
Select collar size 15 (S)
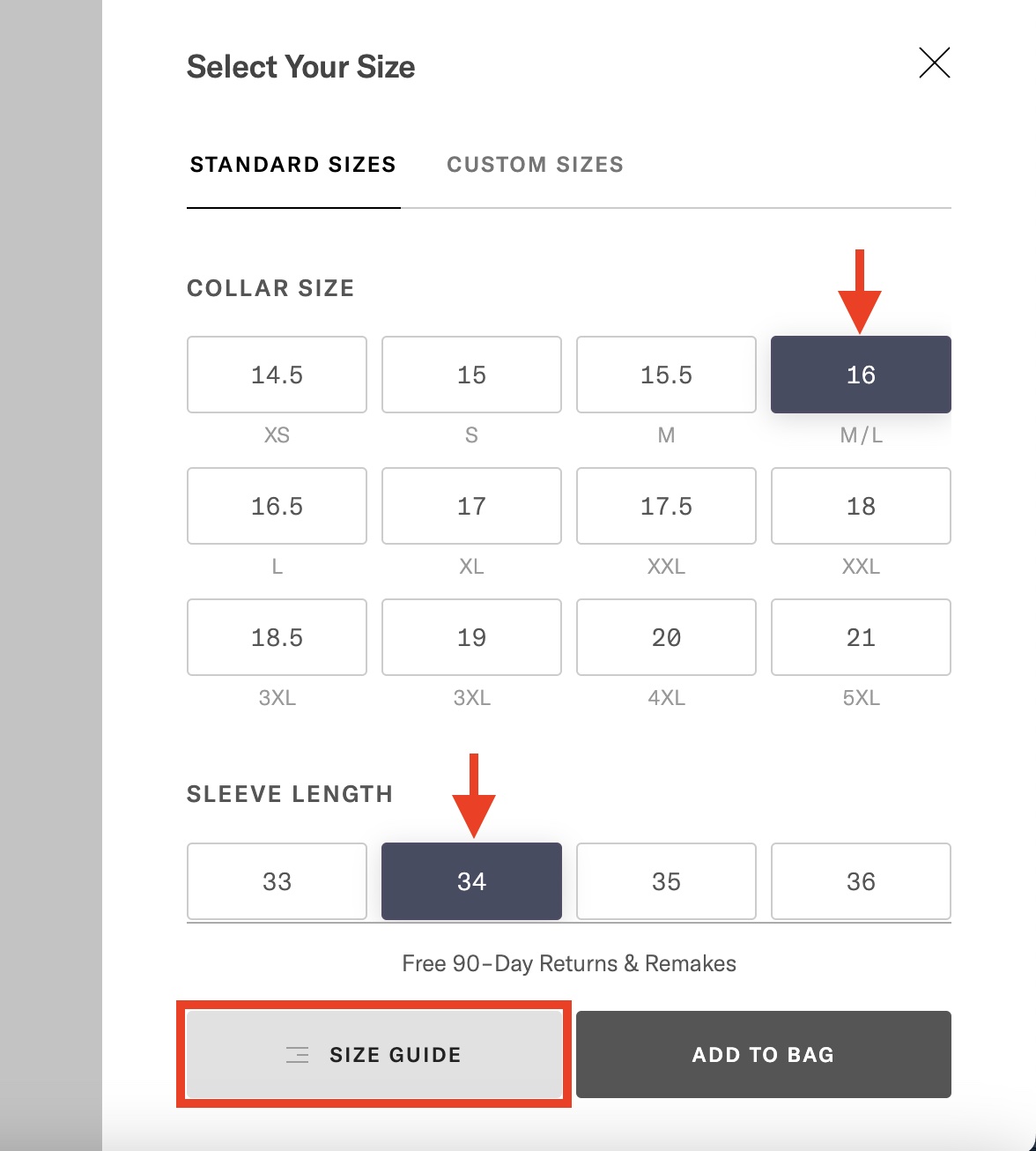click(470, 374)
